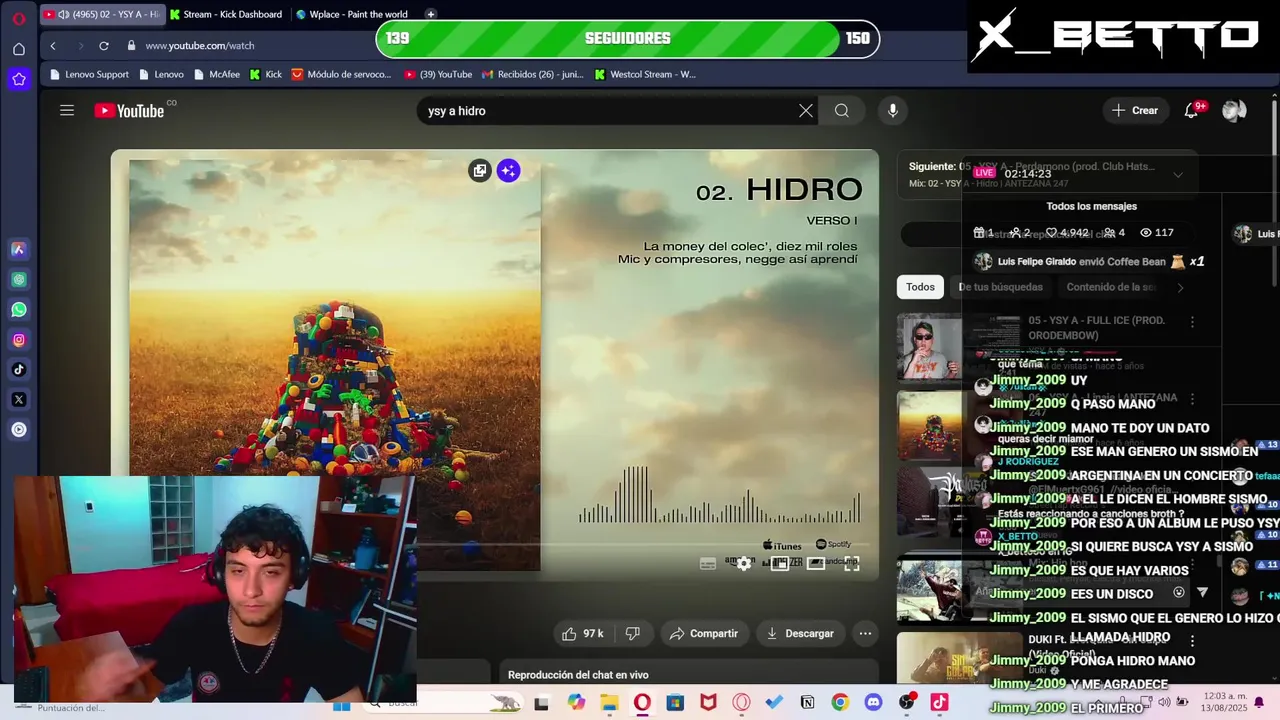Open the Kick bookmark
Image resolution: width=1280 pixels, height=720 pixels.
coord(266,74)
